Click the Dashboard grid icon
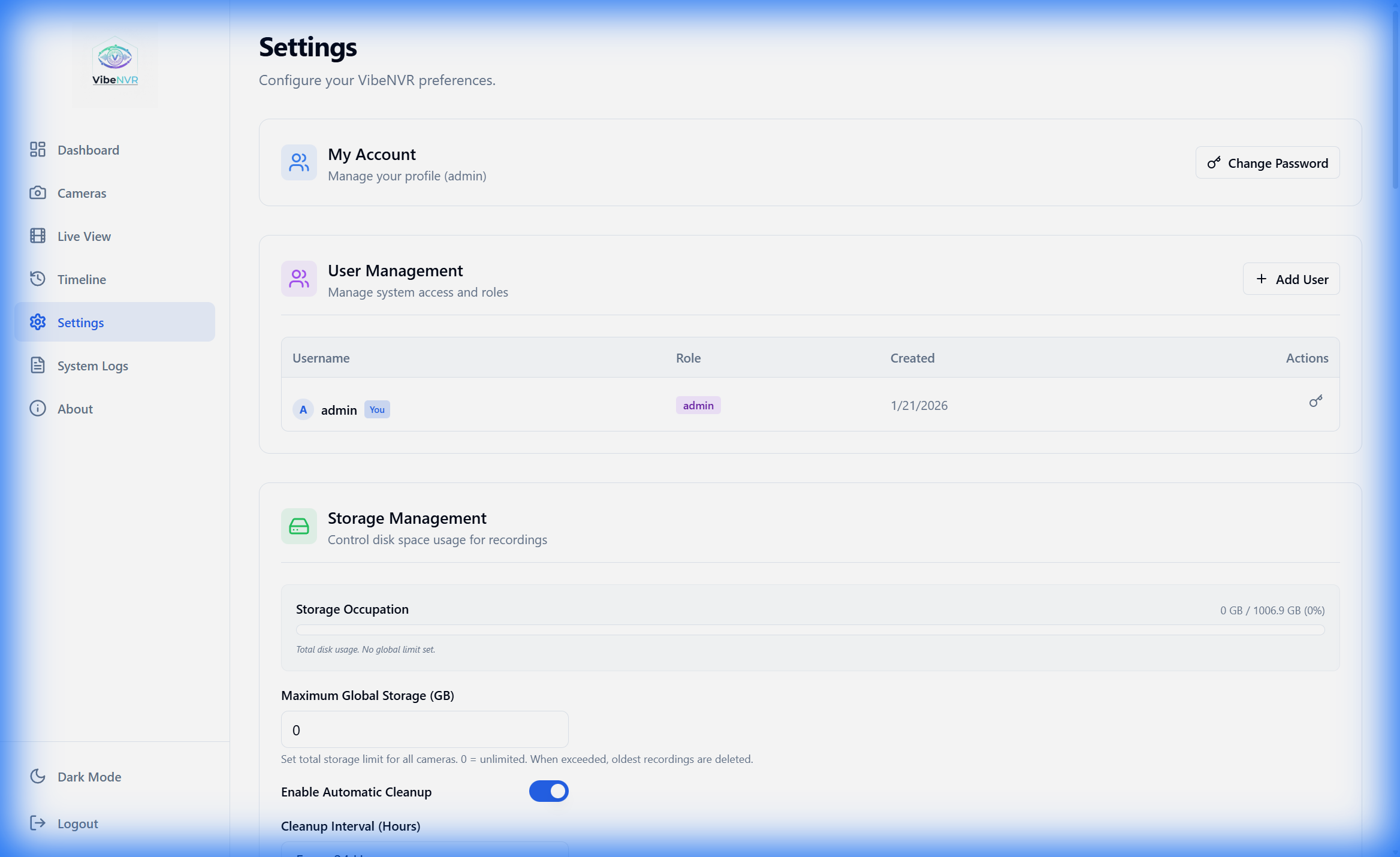This screenshot has height=857, width=1400. 38,149
